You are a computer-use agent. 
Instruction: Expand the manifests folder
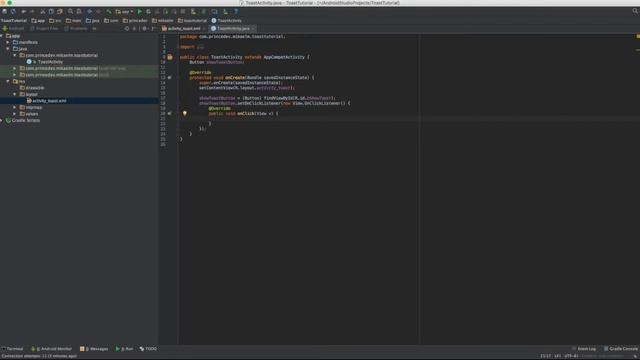8,42
